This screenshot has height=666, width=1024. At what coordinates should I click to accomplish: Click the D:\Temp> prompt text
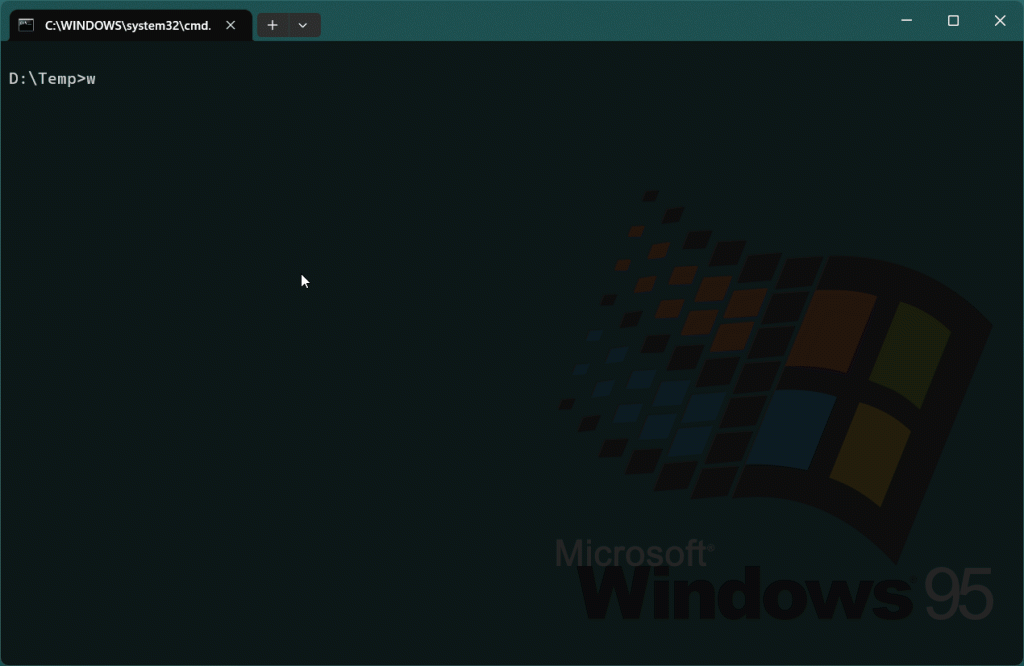click(46, 79)
